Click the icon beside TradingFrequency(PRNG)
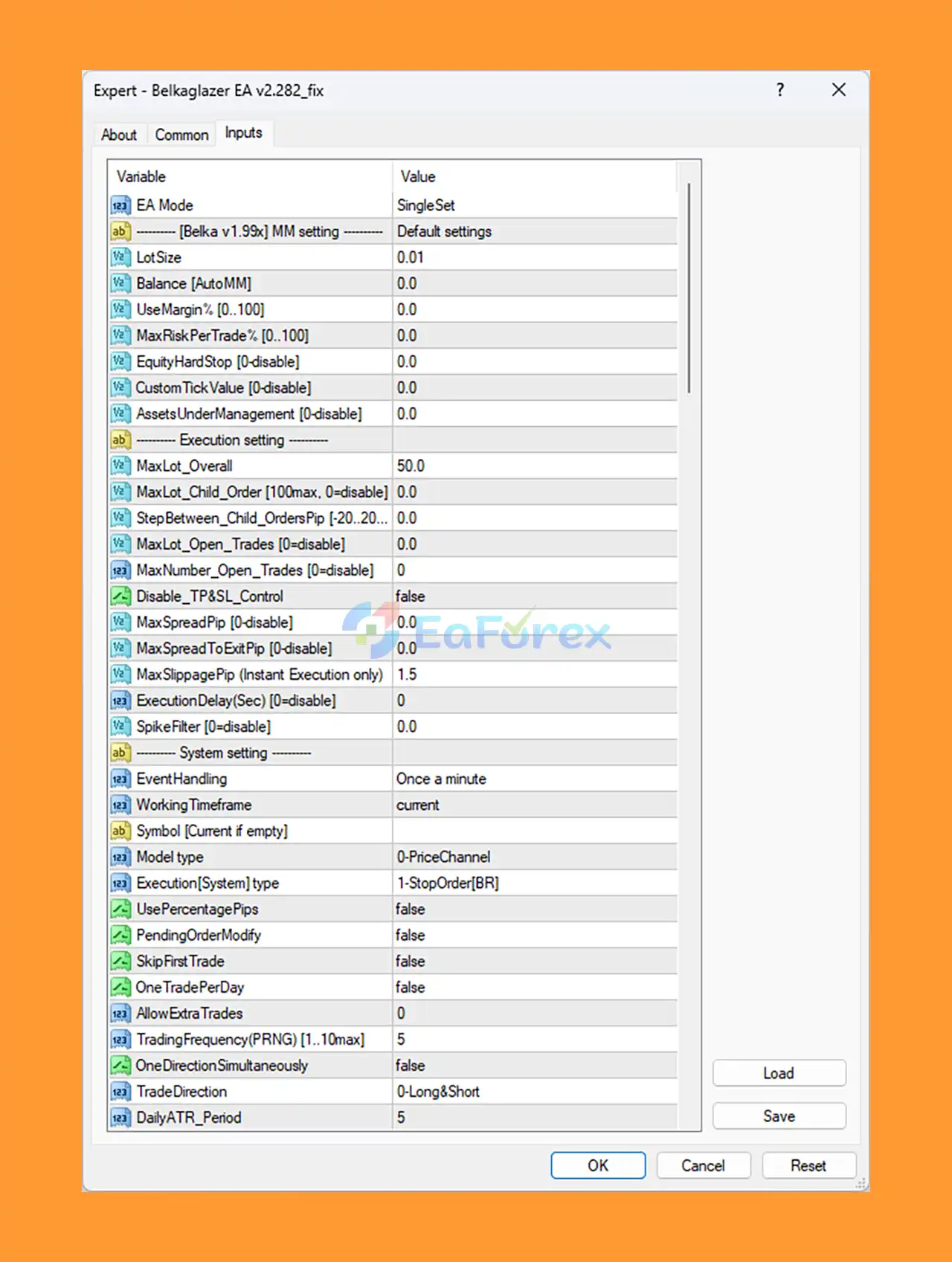 (x=120, y=1040)
